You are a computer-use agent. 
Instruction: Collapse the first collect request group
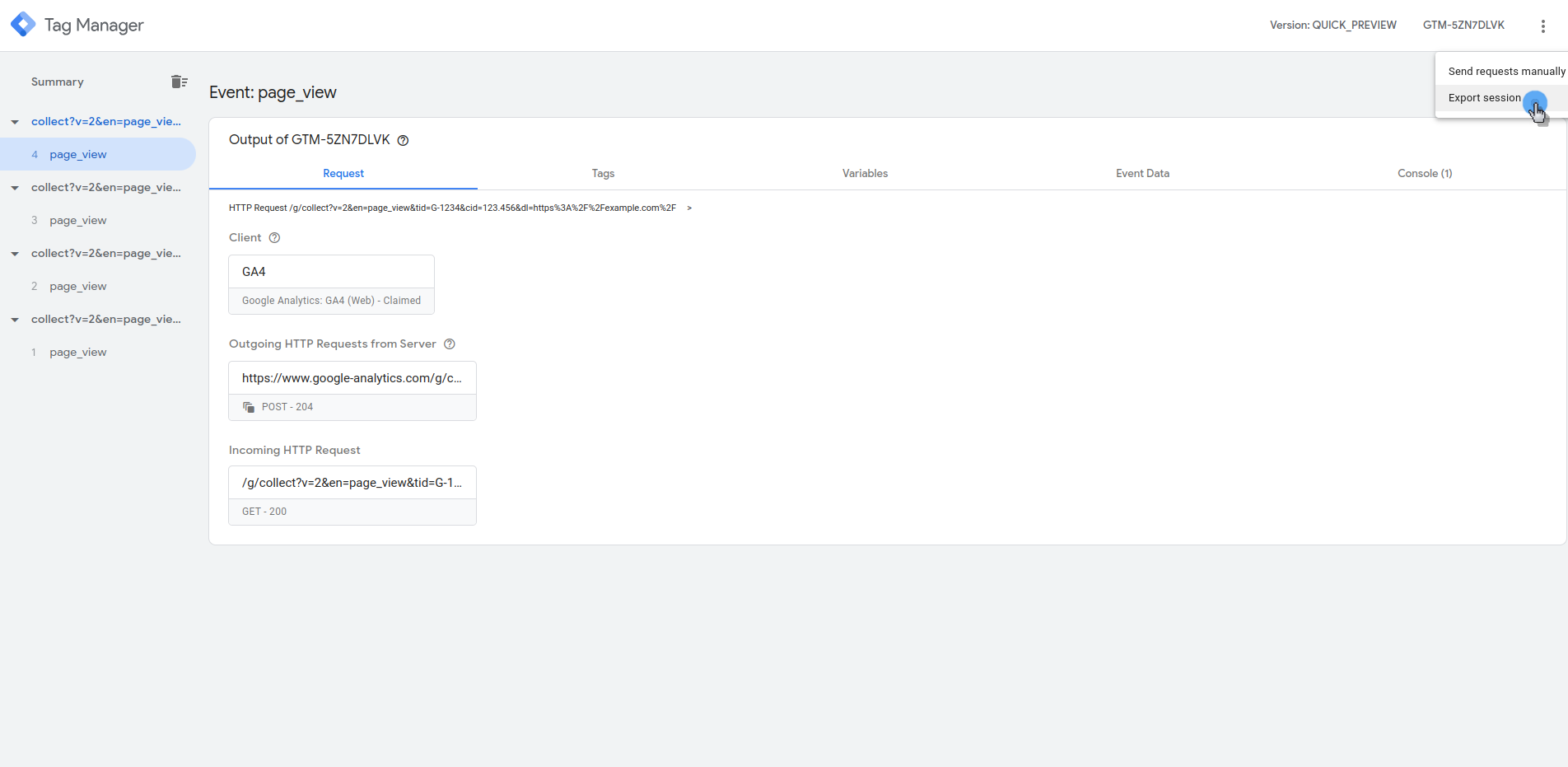[15, 122]
